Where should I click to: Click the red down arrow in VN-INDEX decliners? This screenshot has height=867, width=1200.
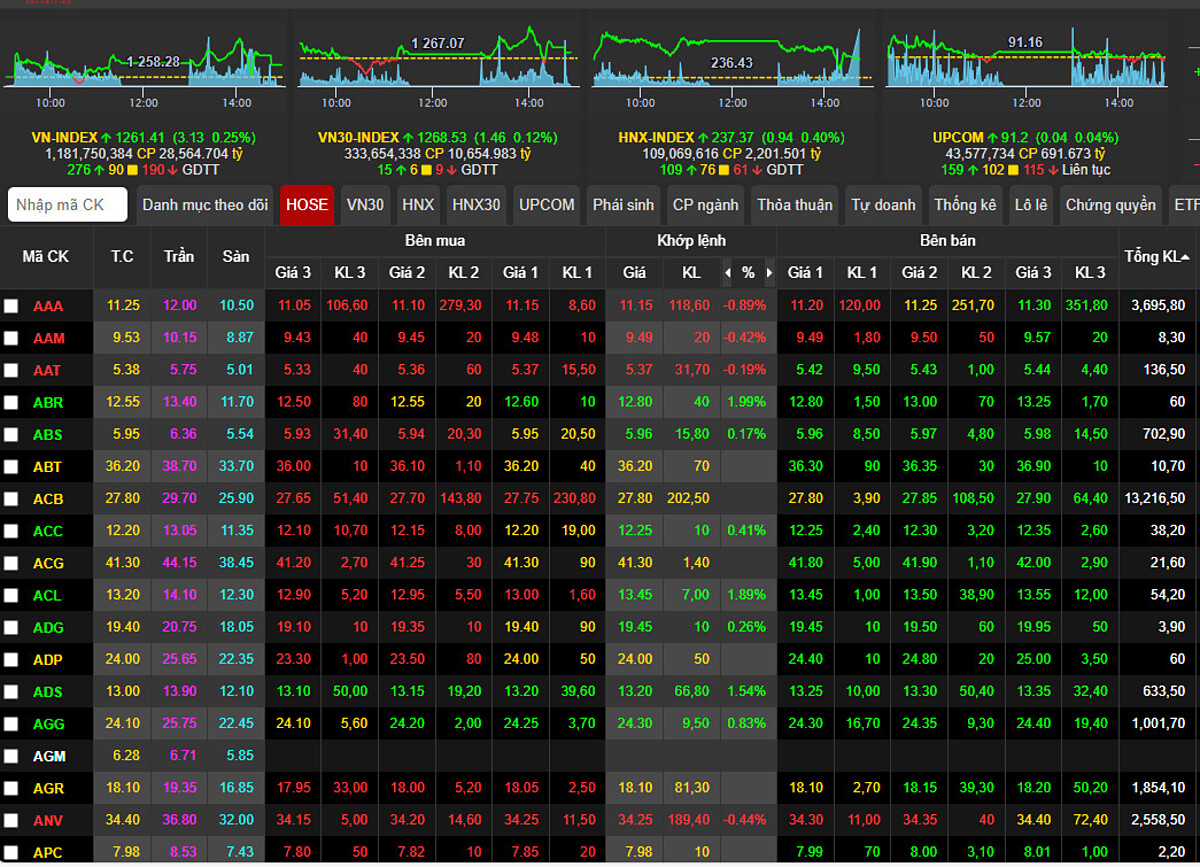172,170
